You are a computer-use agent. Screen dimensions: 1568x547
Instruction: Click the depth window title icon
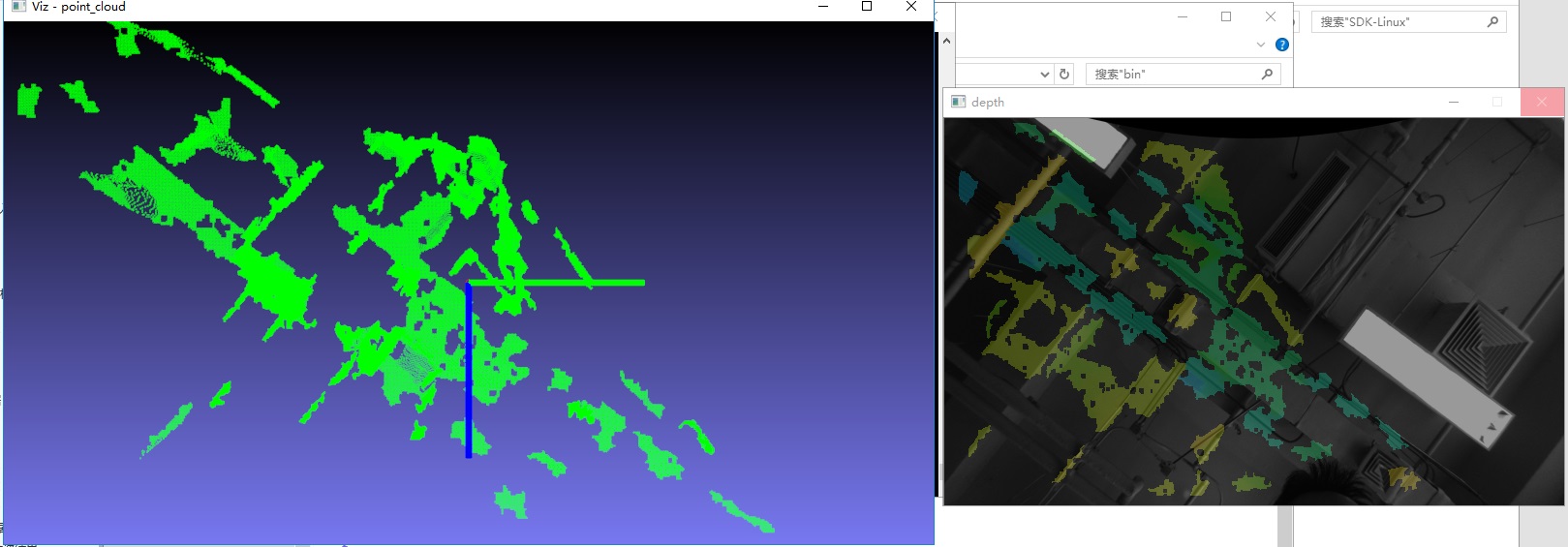coord(959,102)
